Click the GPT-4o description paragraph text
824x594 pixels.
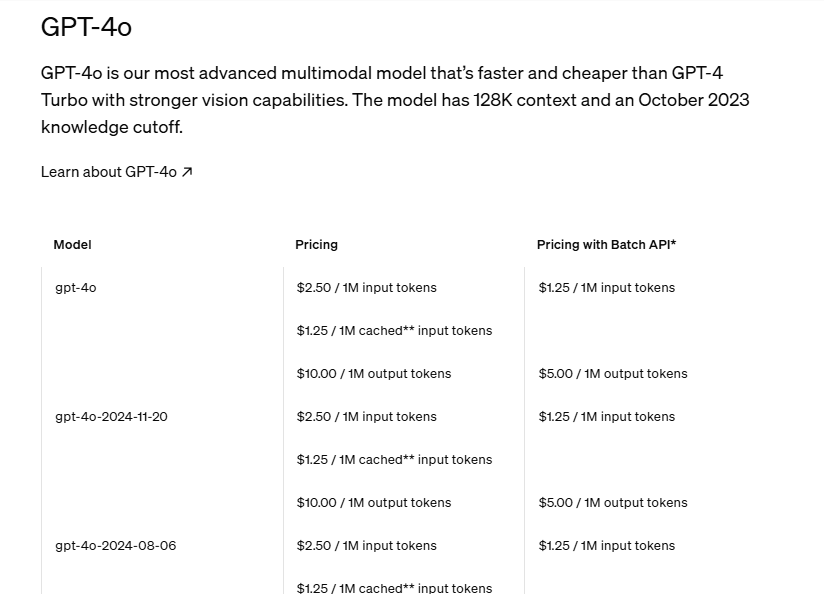coord(395,100)
